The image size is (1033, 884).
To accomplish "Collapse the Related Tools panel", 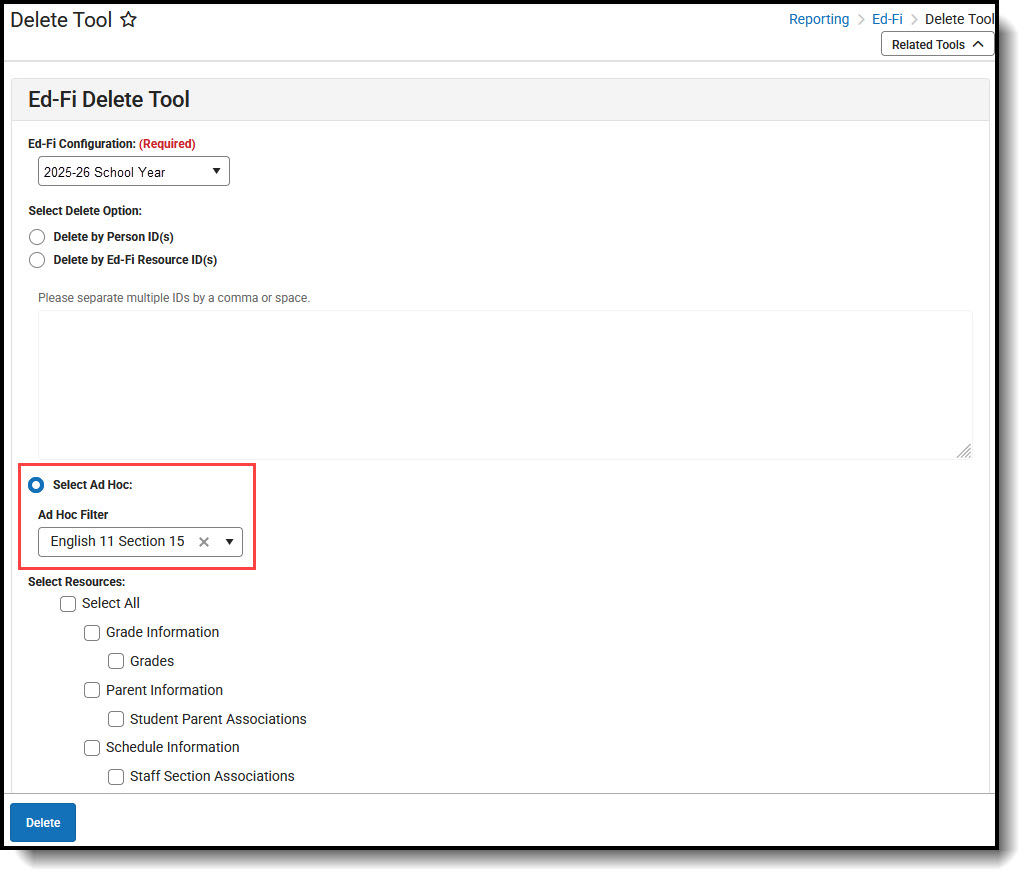I will (936, 44).
